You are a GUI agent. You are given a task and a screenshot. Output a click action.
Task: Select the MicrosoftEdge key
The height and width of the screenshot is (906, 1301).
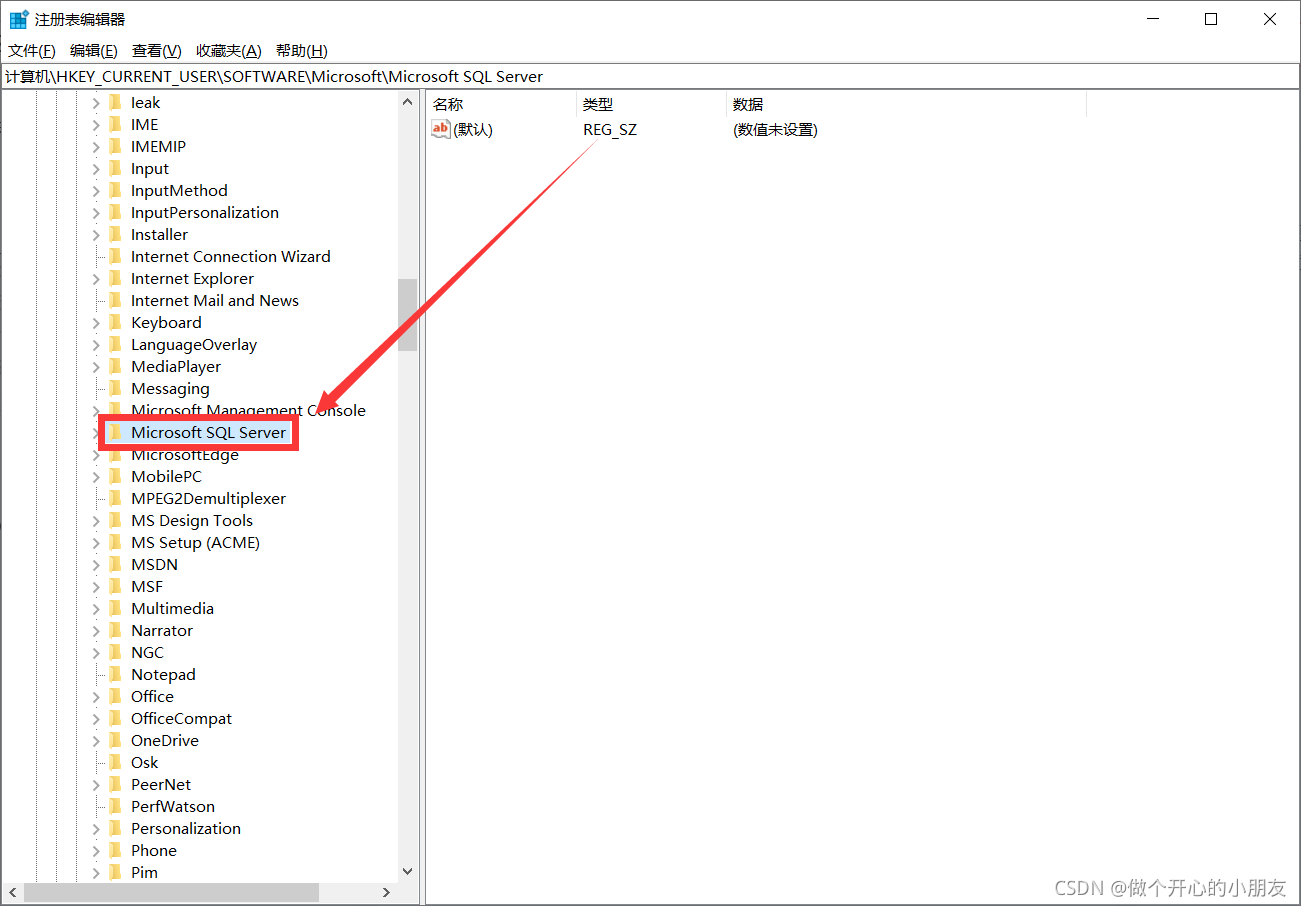click(x=185, y=454)
